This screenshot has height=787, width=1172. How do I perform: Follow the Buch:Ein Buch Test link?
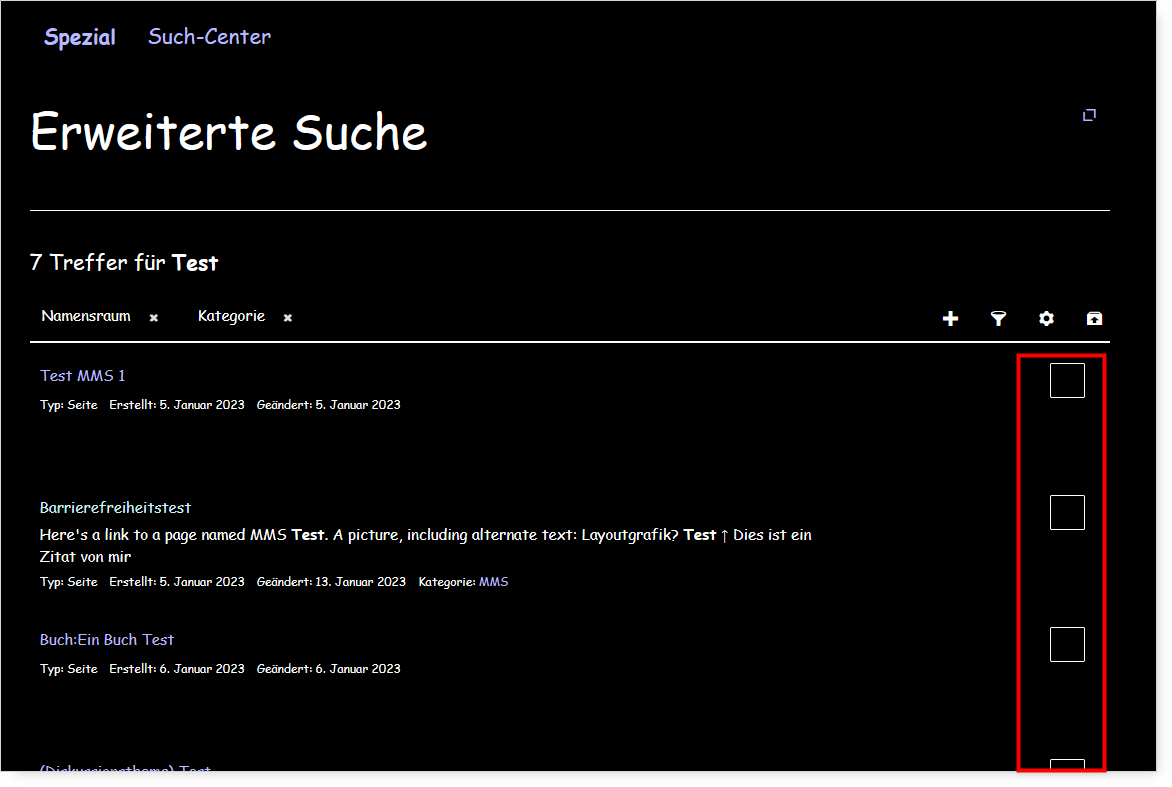(107, 640)
